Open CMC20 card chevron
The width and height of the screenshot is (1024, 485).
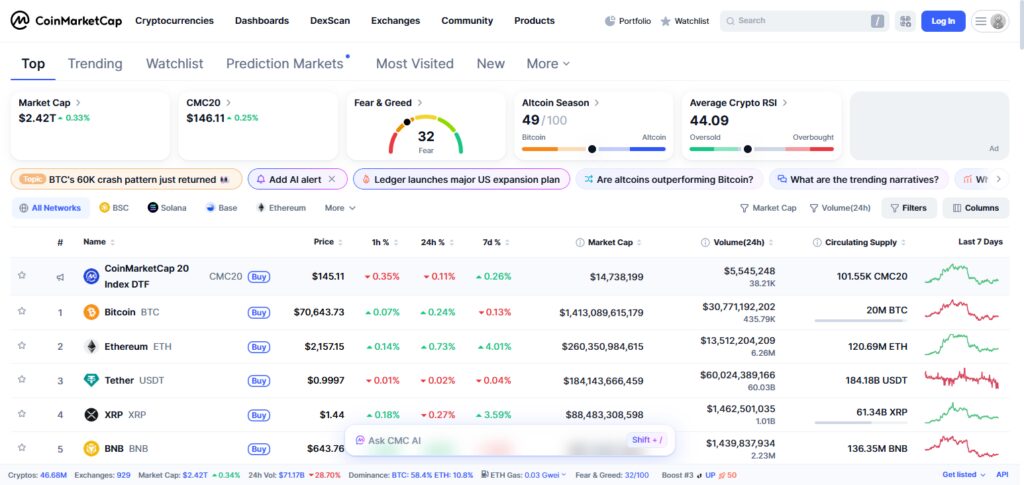tap(229, 102)
